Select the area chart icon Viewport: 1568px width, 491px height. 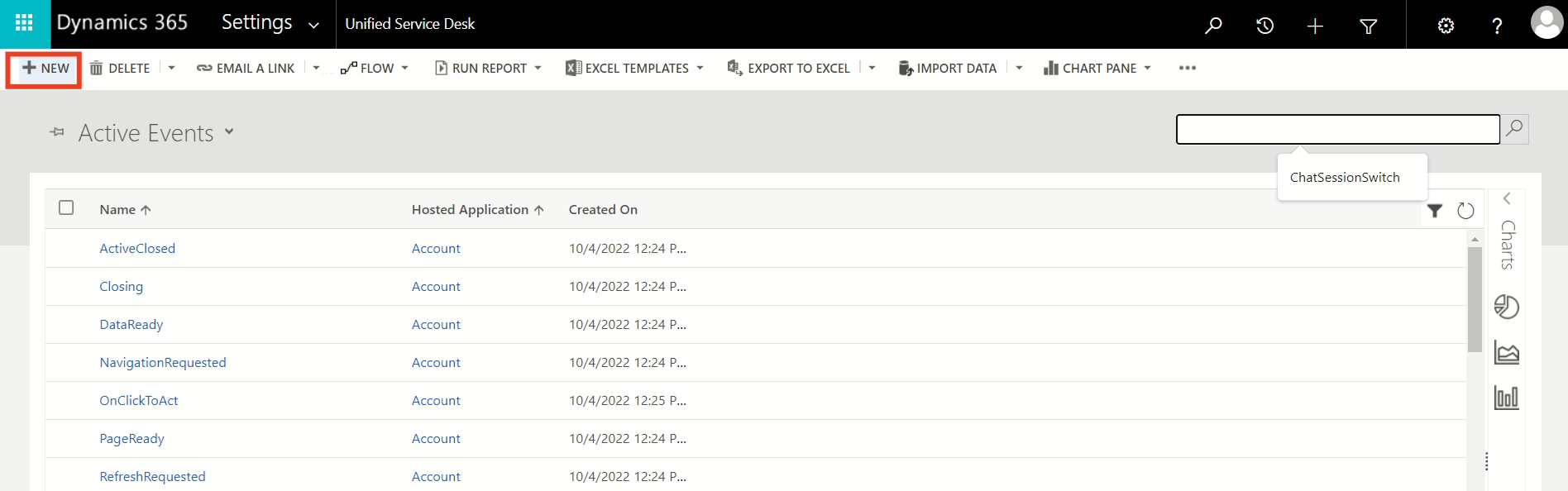(x=1507, y=352)
